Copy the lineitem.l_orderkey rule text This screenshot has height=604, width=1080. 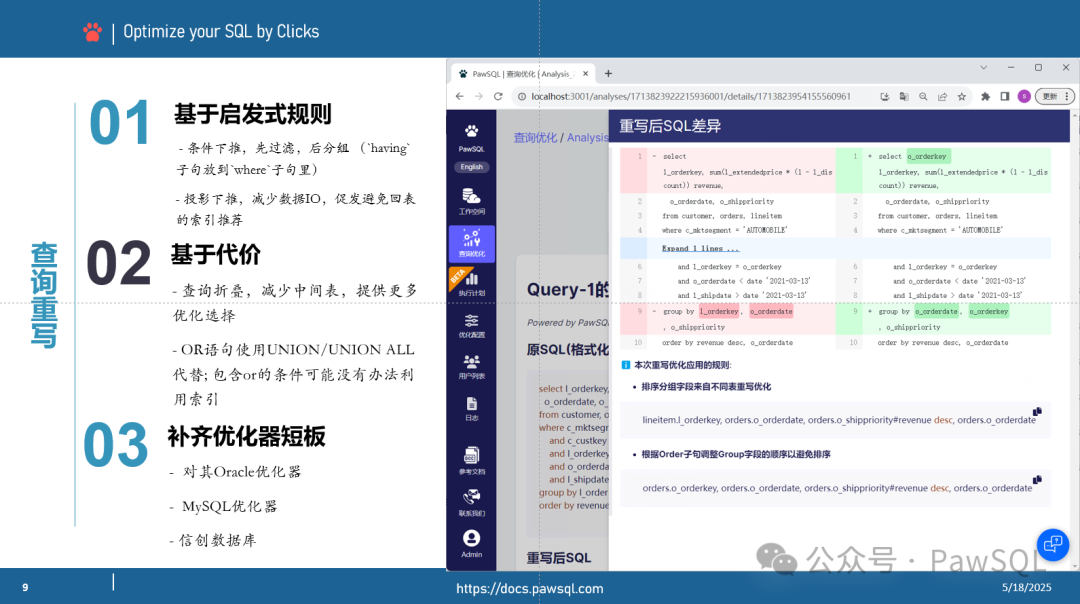pos(1037,412)
